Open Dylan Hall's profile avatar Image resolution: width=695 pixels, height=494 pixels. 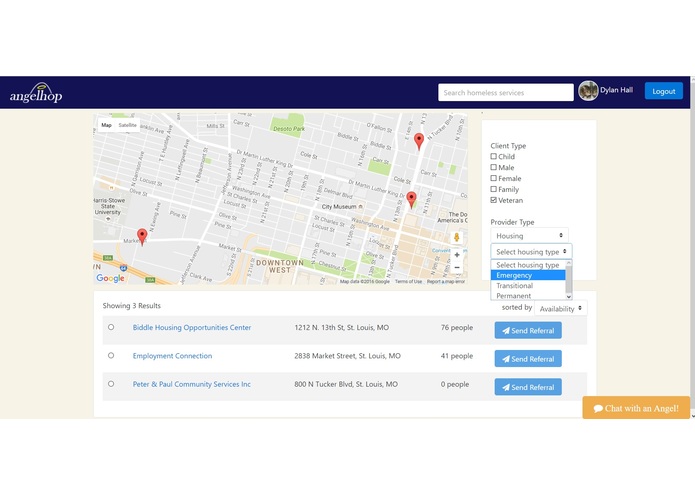(588, 91)
